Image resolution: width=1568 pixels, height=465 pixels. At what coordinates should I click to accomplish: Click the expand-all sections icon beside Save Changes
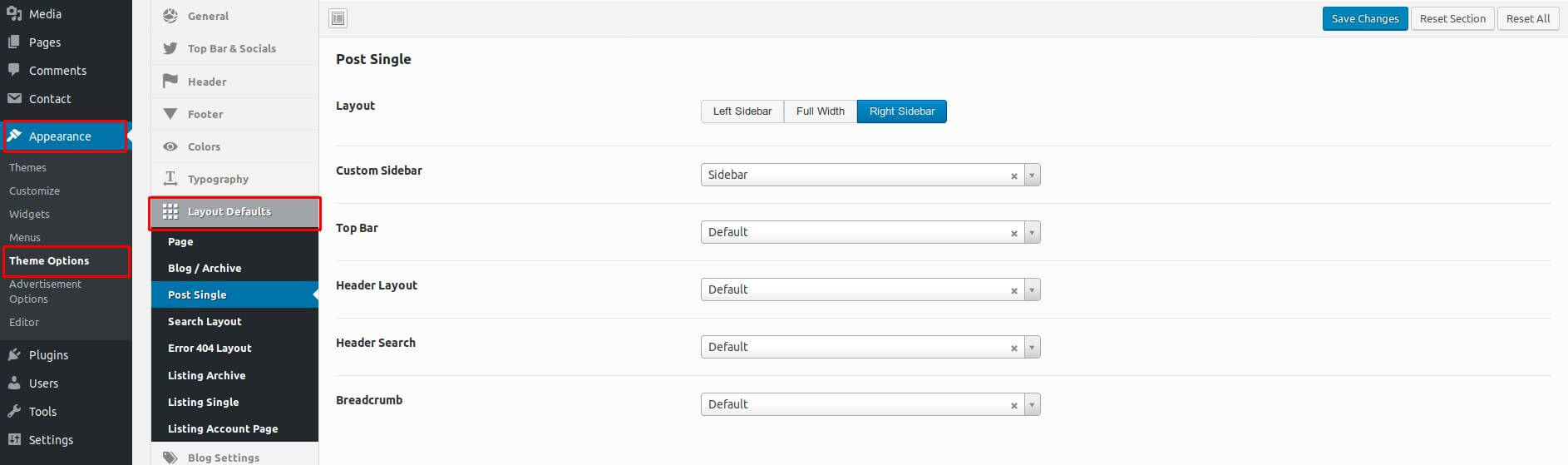(338, 18)
